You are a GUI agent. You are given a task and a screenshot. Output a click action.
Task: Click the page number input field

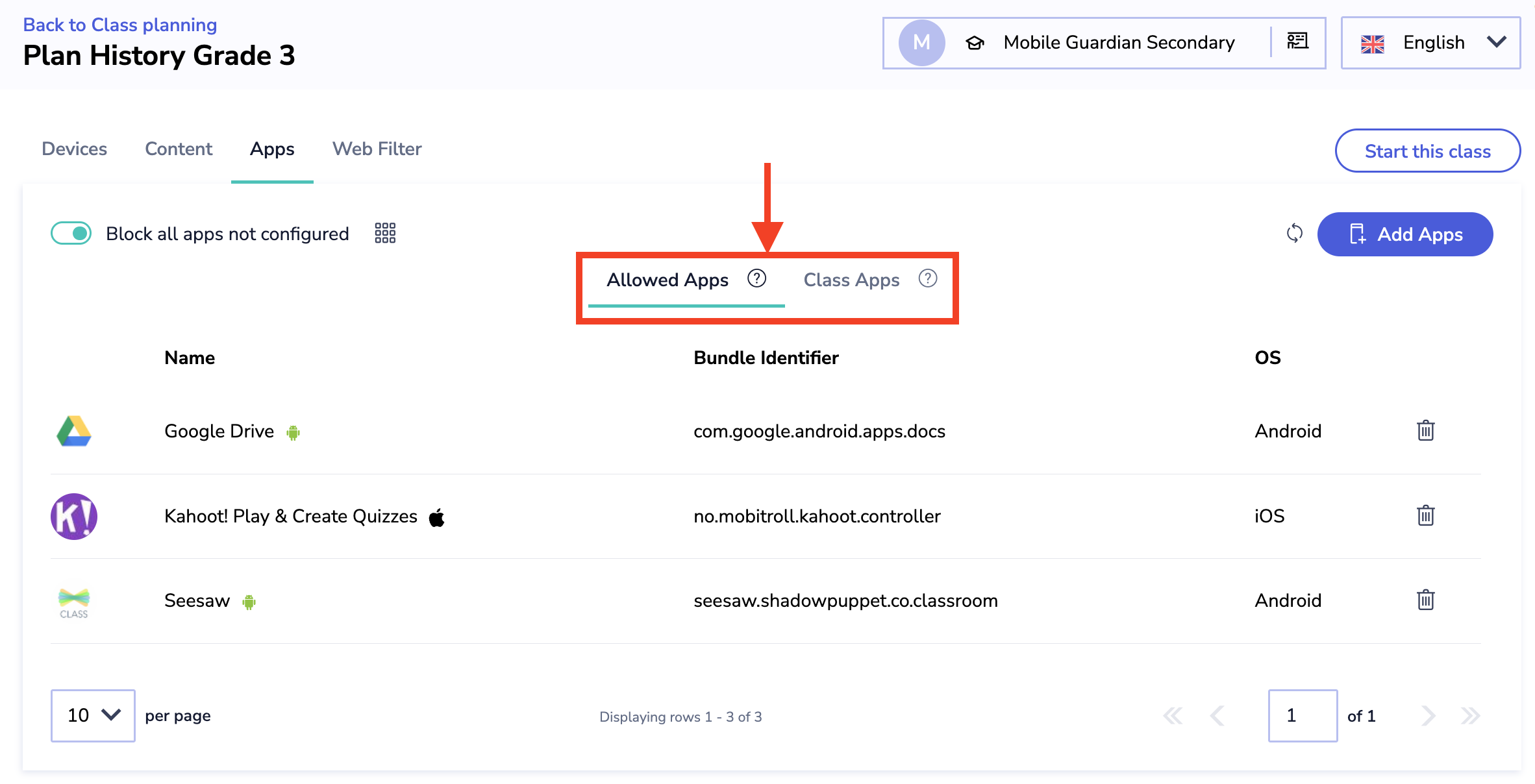point(1302,715)
